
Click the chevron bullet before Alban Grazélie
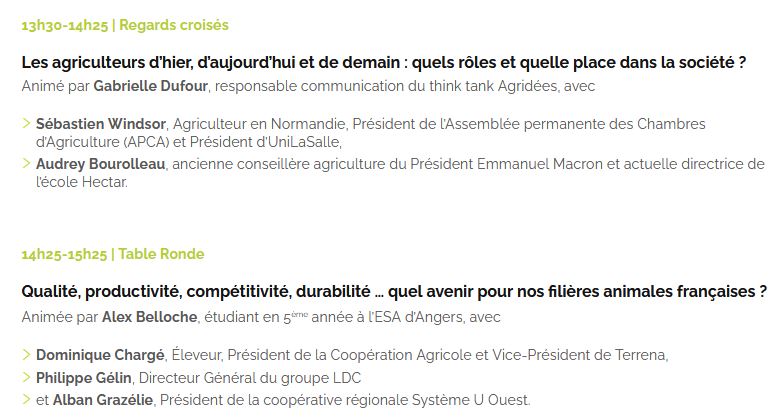[26, 400]
